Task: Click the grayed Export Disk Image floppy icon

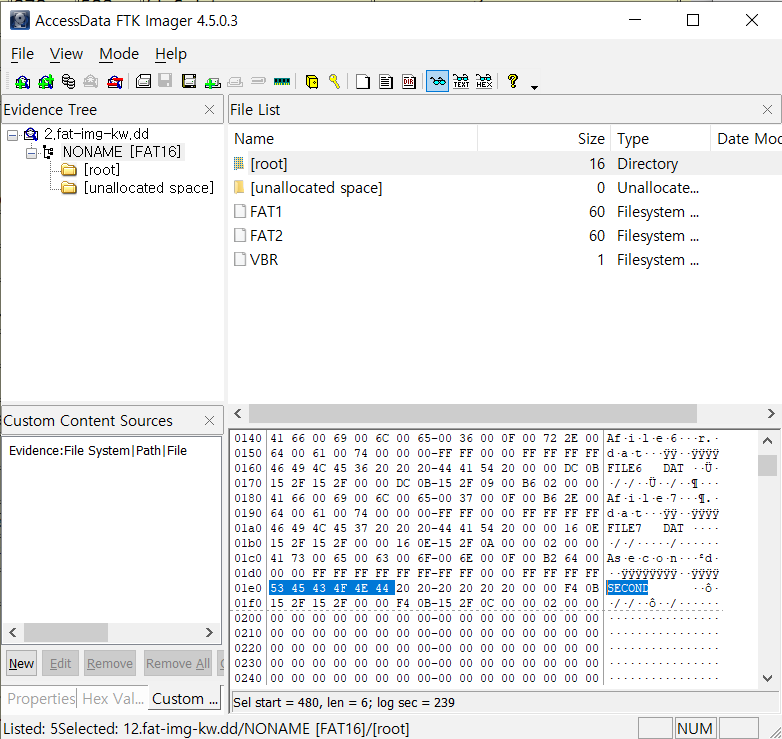Action: (165, 81)
